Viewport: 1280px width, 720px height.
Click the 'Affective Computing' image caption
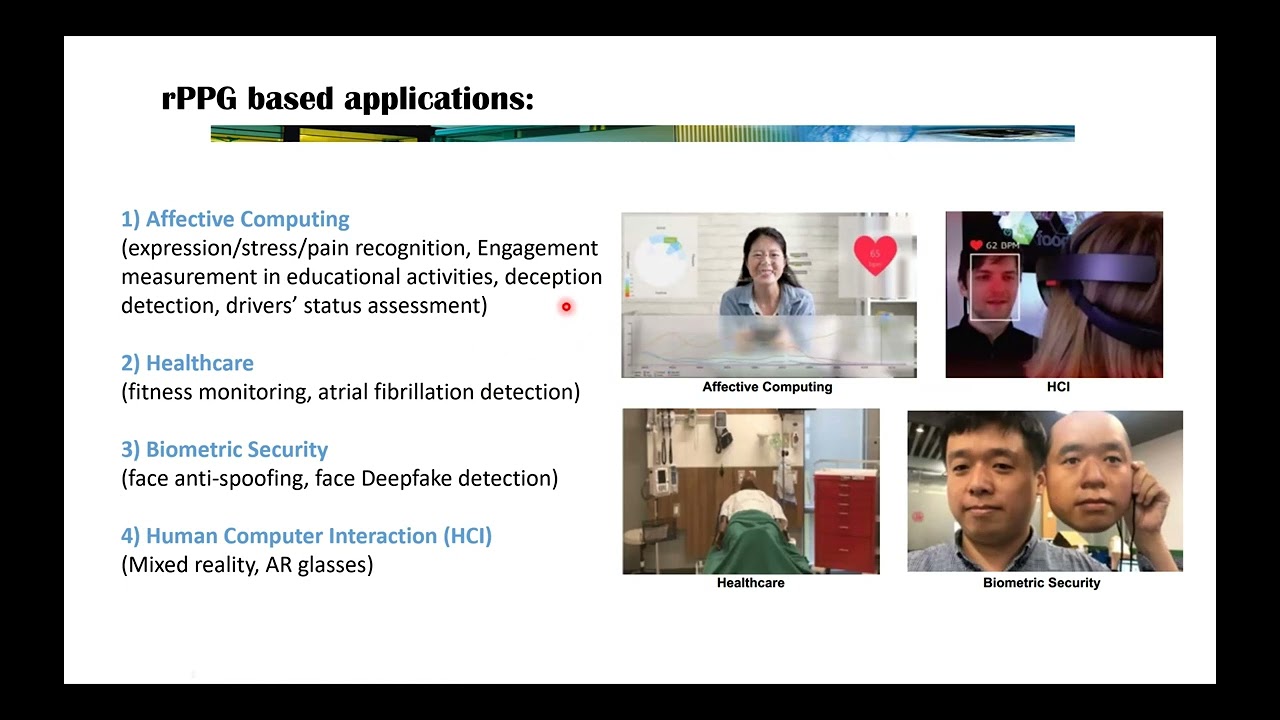767,387
